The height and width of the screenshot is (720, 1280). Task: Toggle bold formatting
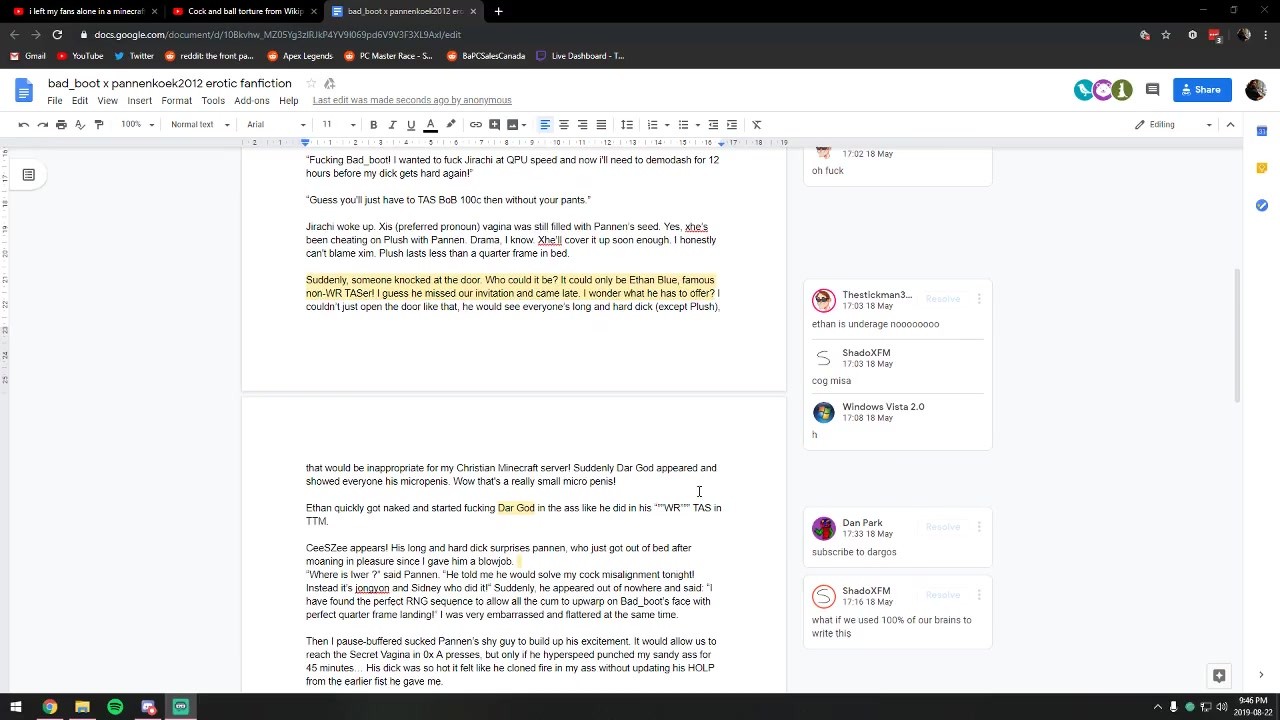373,125
